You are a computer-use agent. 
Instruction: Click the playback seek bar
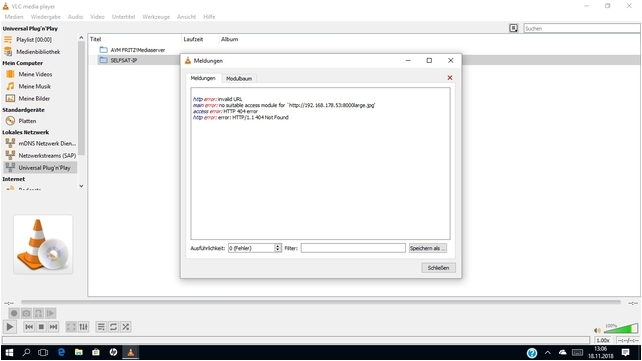pyautogui.click(x=321, y=302)
